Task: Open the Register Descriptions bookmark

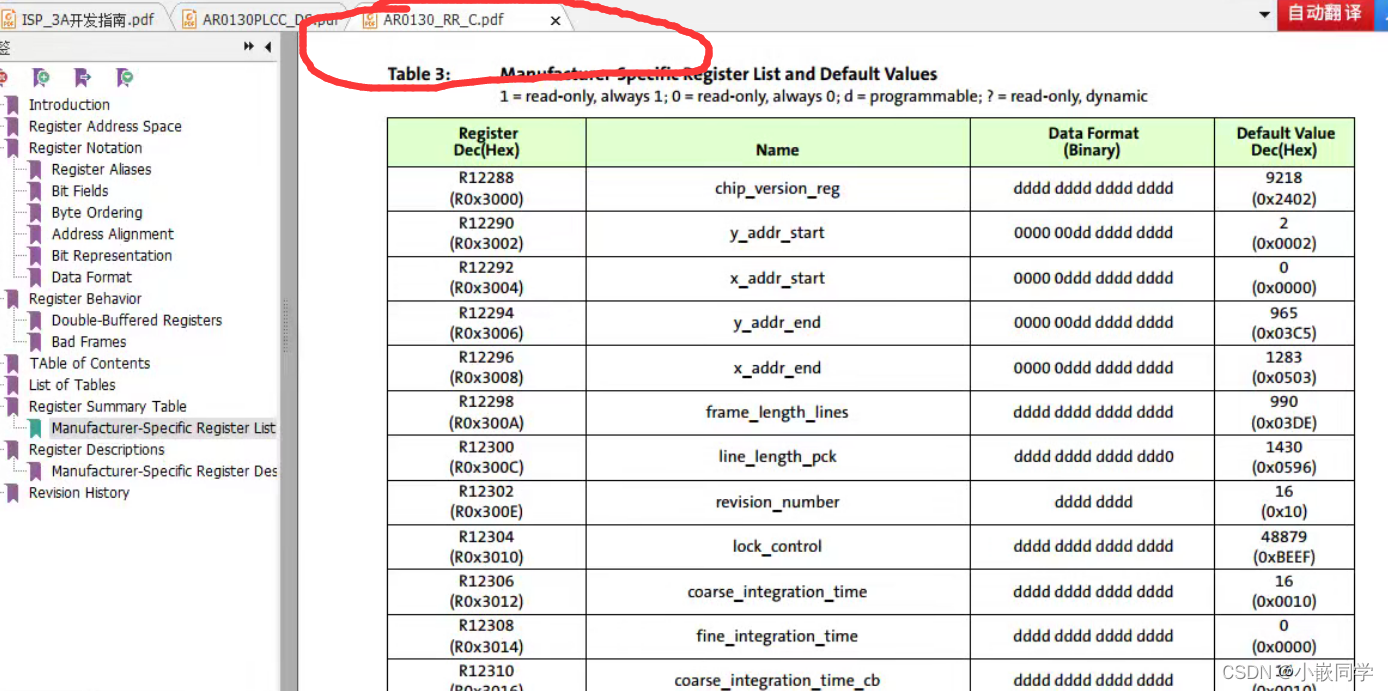Action: [96, 450]
